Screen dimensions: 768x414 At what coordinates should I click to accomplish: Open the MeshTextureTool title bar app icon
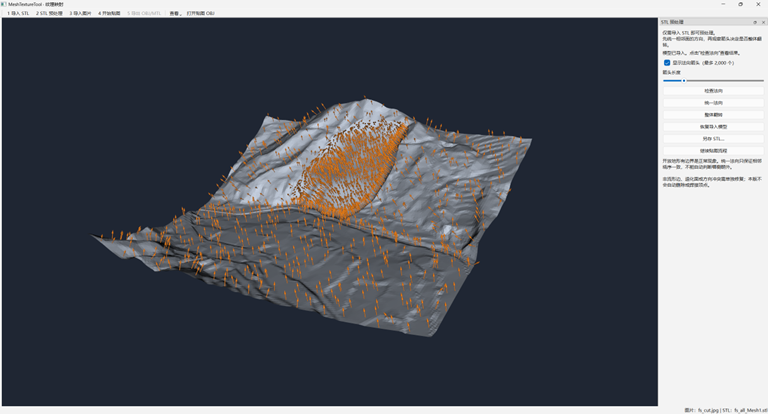(4, 4)
